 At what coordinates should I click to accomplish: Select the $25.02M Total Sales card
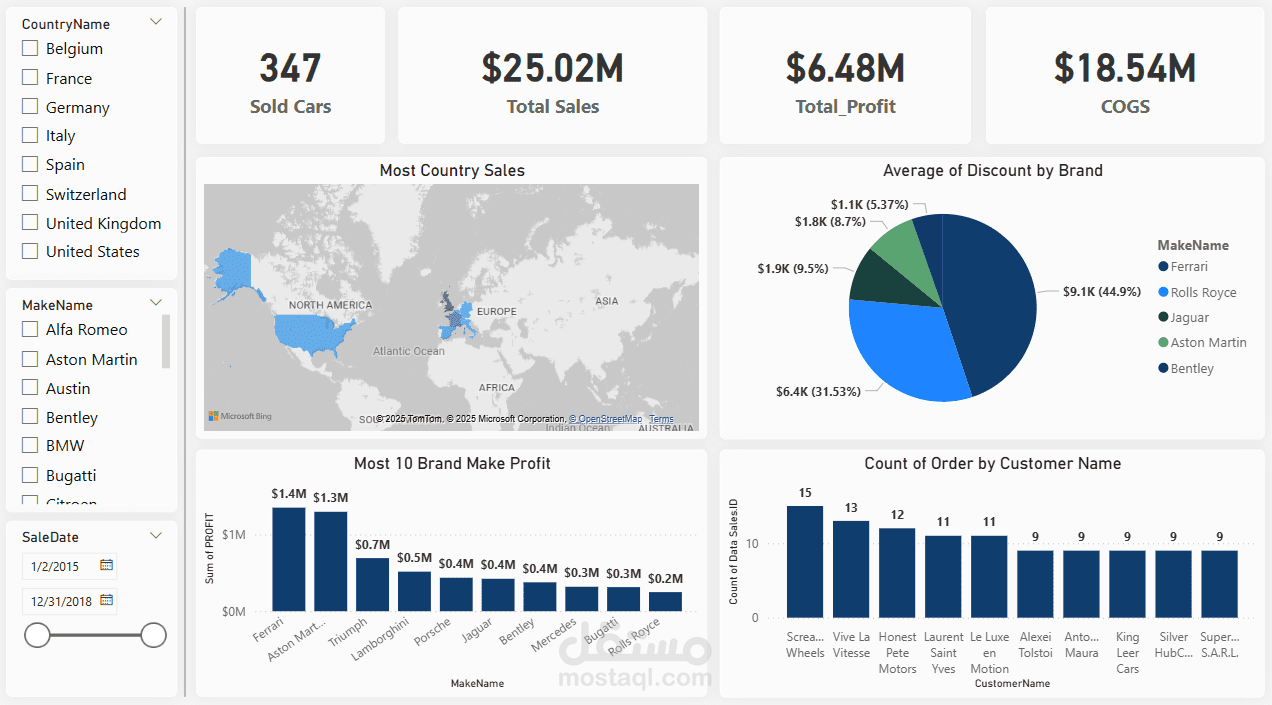[x=553, y=76]
